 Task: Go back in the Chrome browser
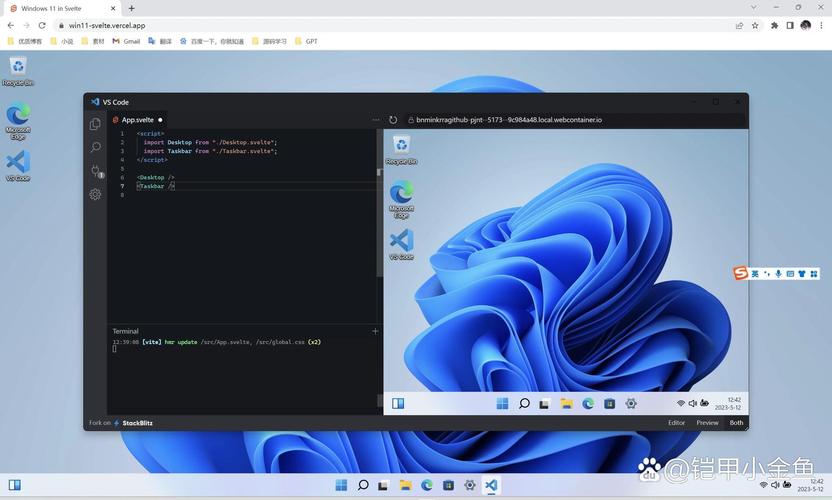(11, 25)
